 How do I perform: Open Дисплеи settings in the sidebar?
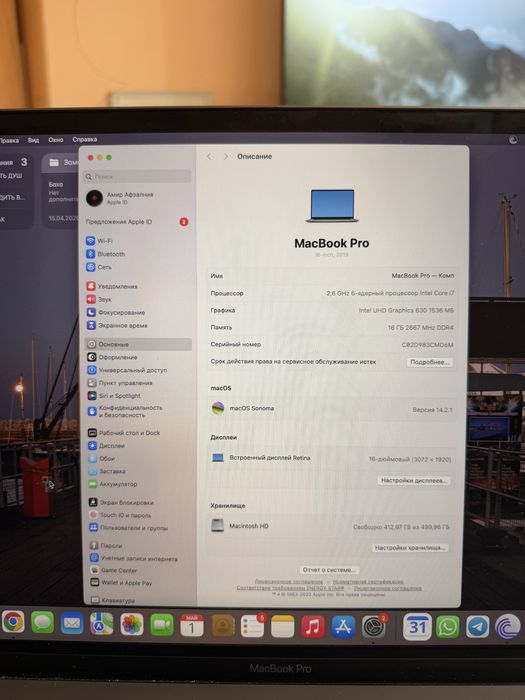(106, 446)
